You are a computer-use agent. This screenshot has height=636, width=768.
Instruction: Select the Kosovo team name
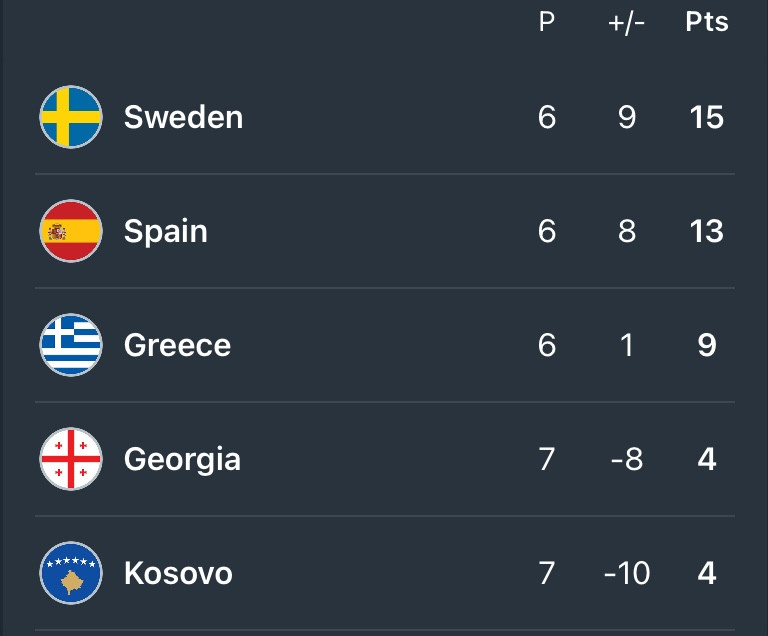point(178,573)
